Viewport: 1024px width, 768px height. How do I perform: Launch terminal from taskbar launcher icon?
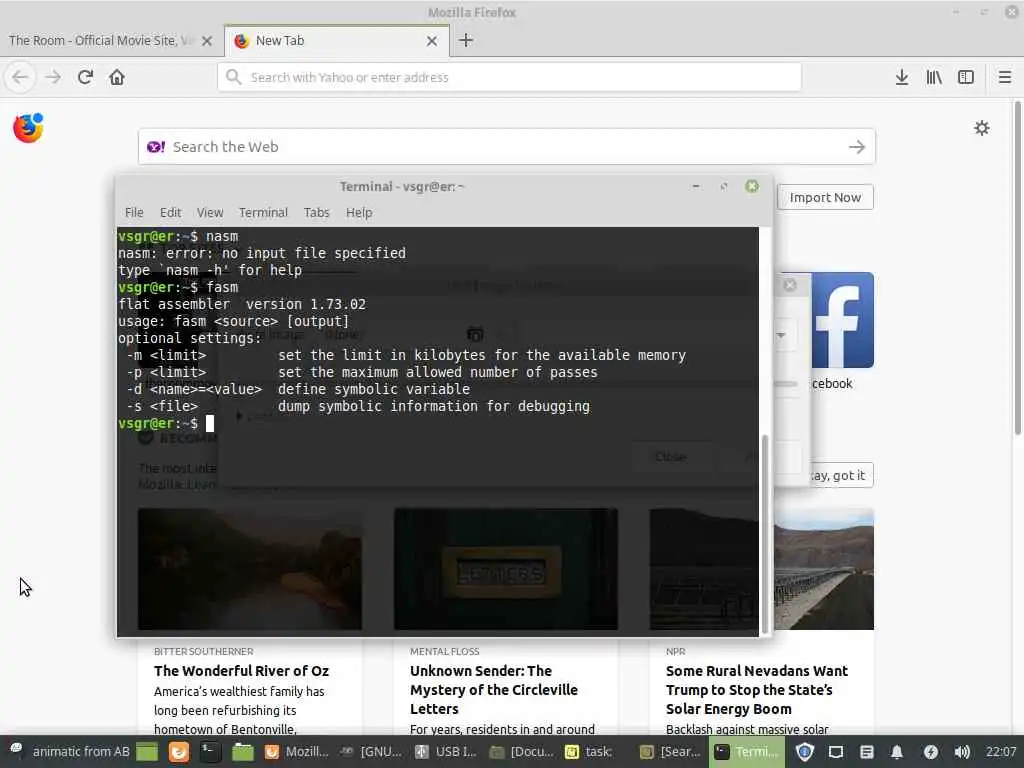210,752
